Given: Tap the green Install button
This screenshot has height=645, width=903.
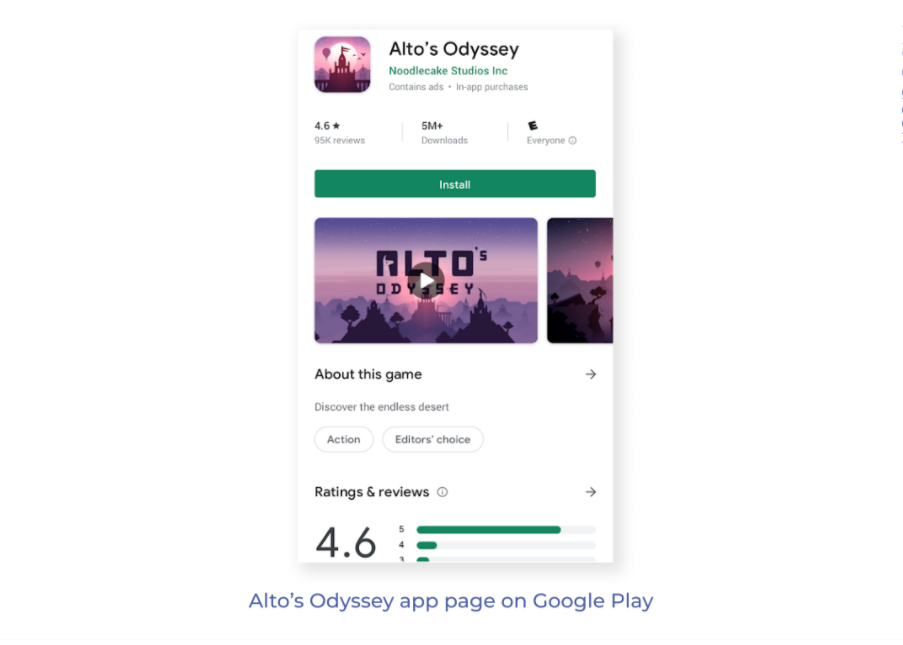Looking at the screenshot, I should pos(455,184).
